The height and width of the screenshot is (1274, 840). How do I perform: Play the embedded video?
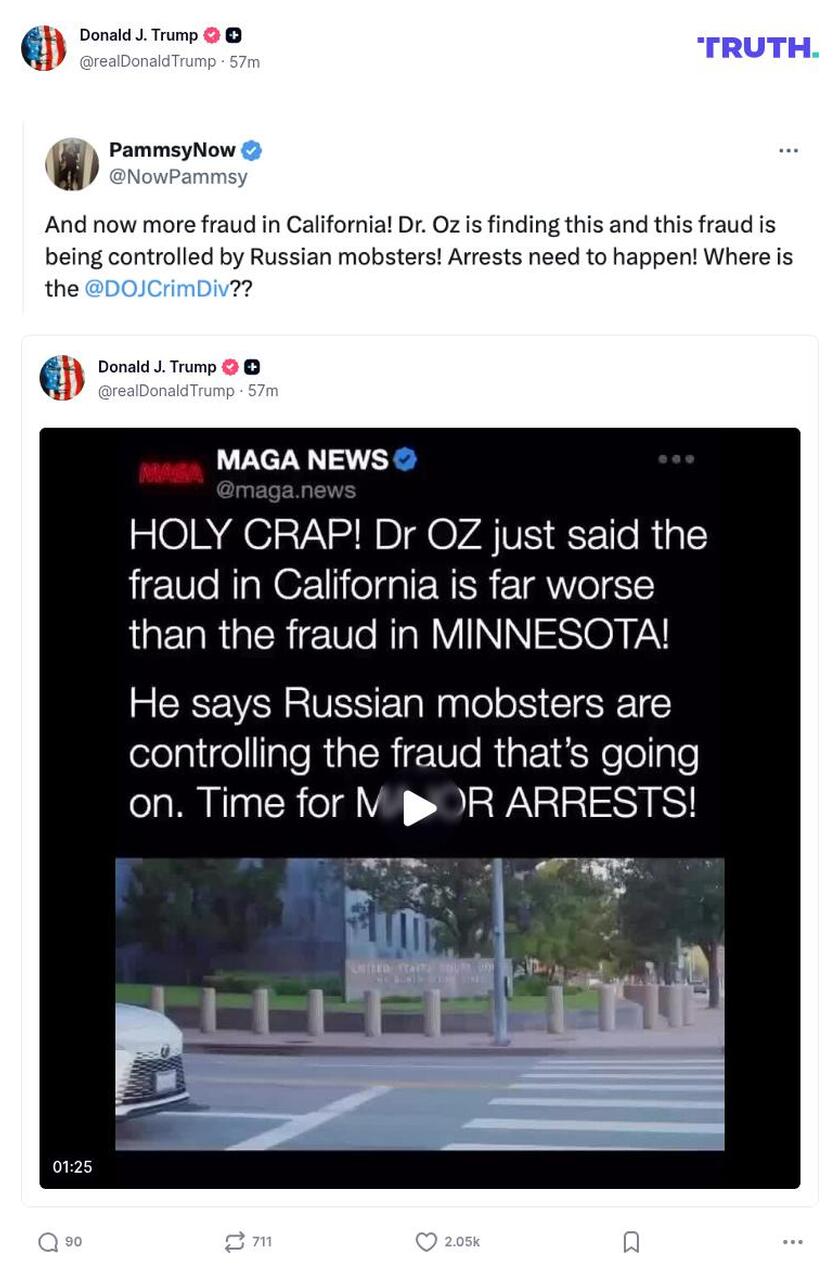tap(419, 808)
